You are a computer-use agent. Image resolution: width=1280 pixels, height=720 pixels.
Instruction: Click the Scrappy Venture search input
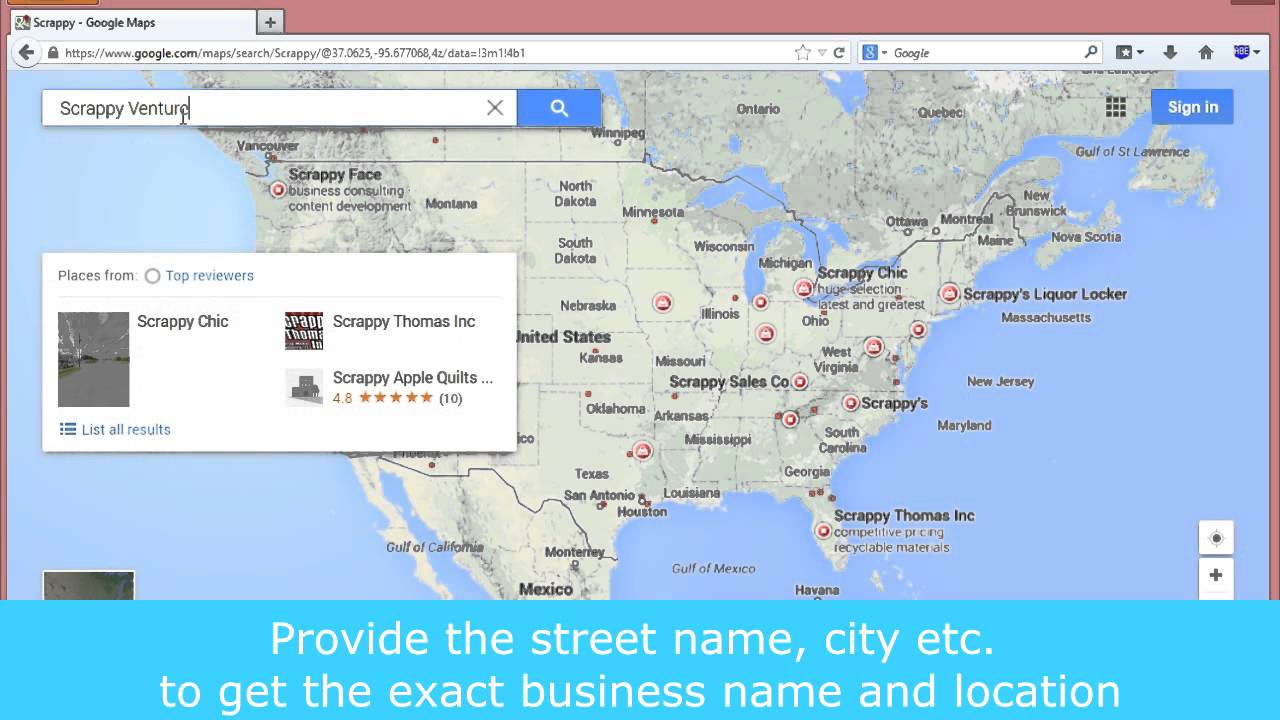265,108
